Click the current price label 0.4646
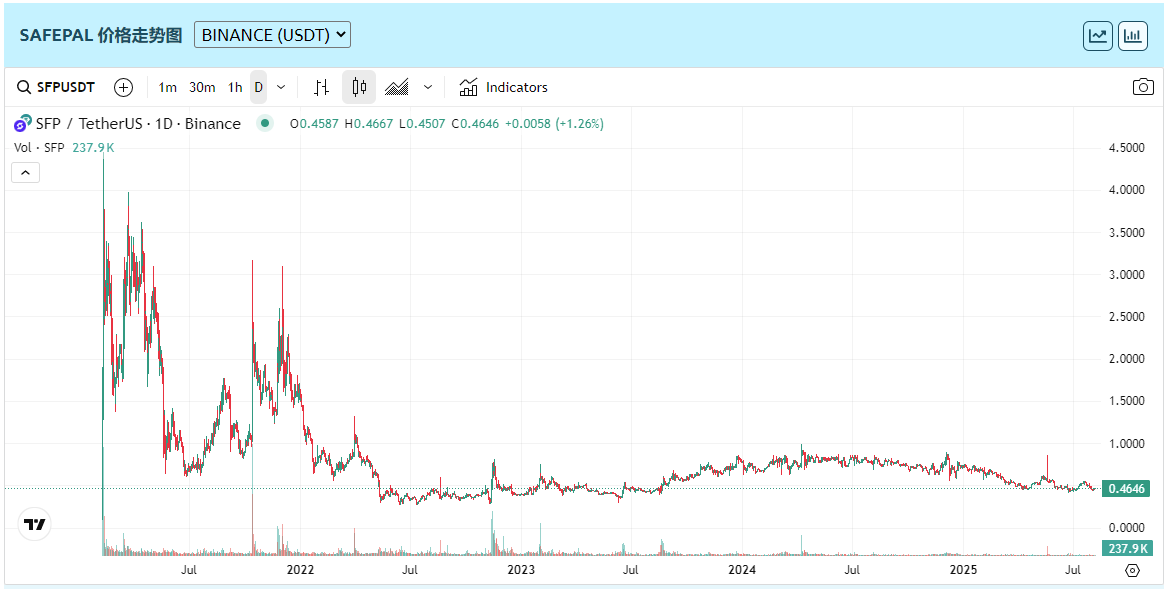This screenshot has width=1167, height=589. 1126,489
